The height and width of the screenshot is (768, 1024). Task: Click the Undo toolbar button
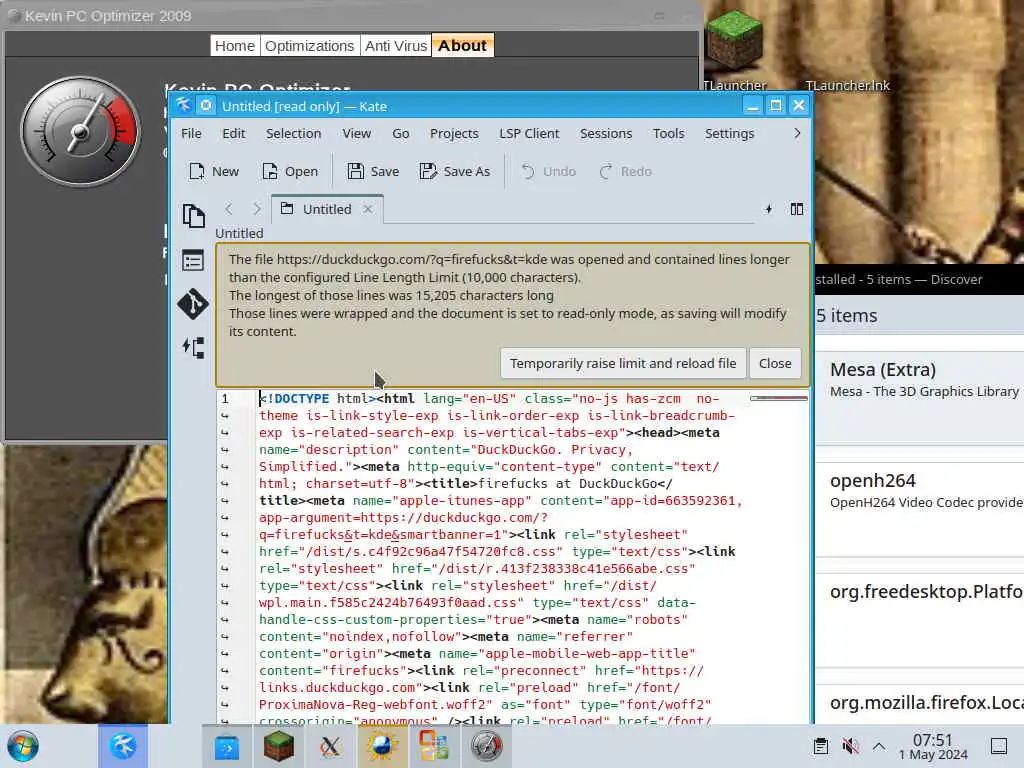point(549,171)
